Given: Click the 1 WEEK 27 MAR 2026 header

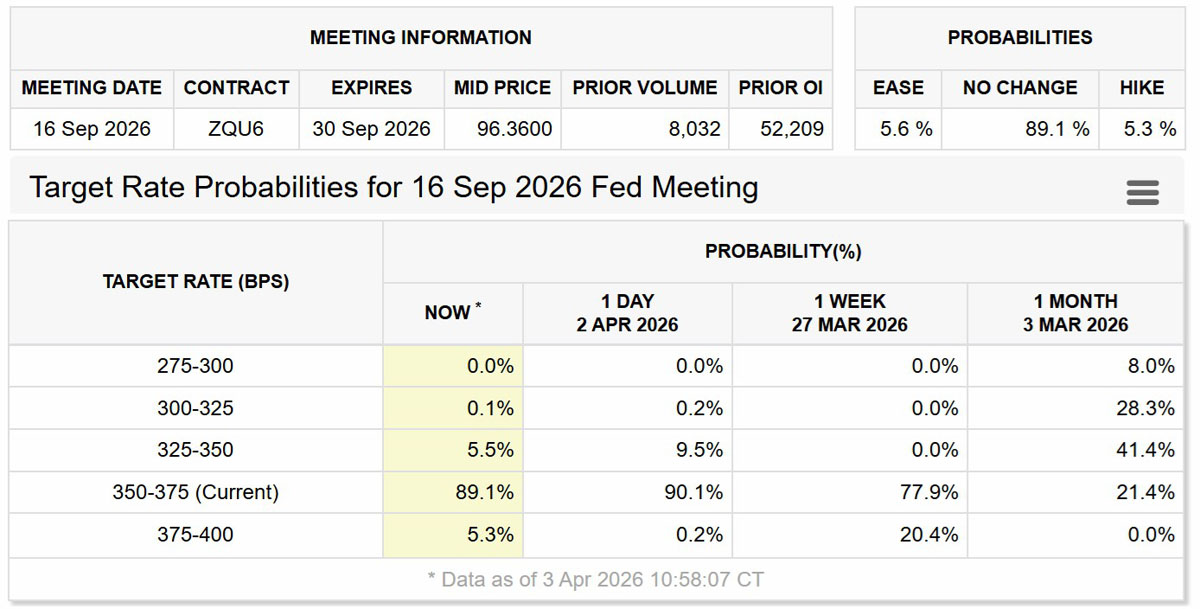Looking at the screenshot, I should (849, 312).
